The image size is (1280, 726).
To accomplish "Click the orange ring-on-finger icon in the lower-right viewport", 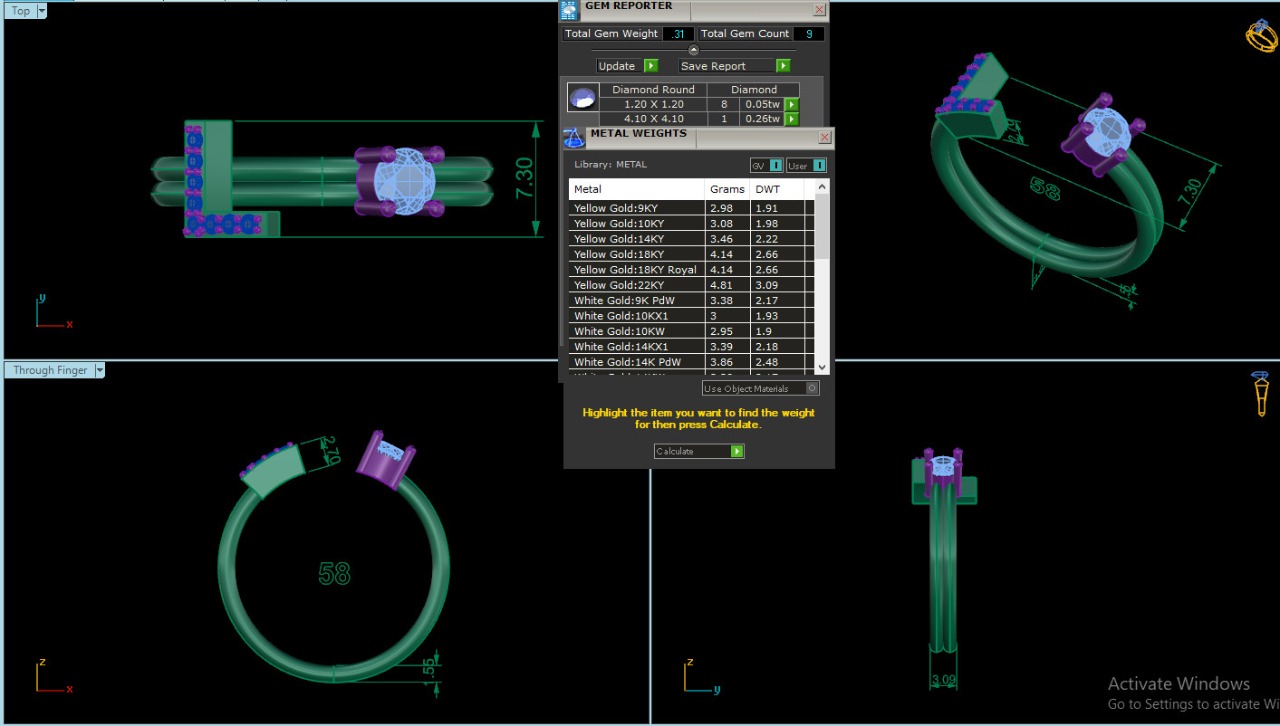I will 1262,393.
